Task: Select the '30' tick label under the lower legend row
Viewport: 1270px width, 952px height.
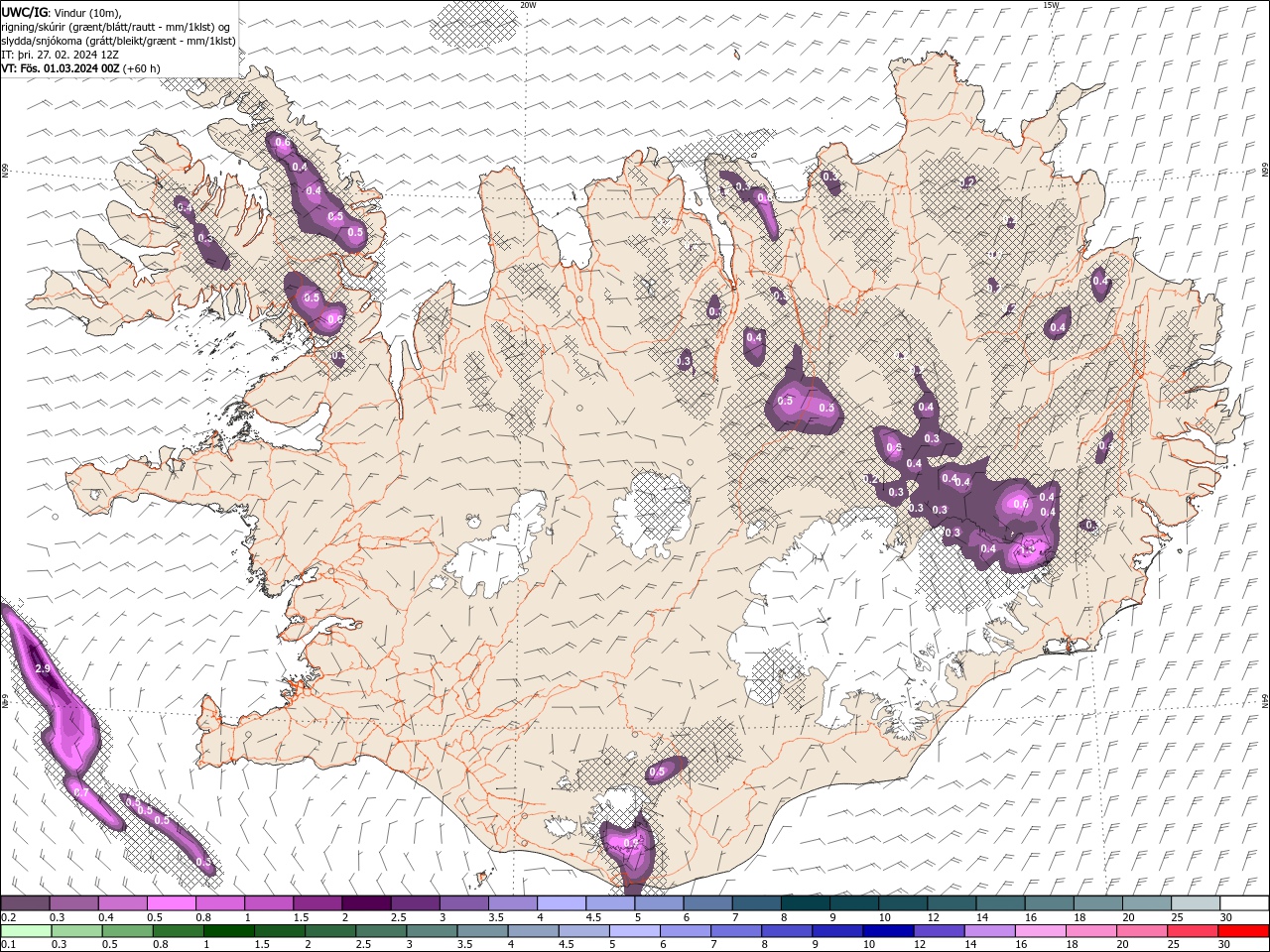Action: coord(1226,945)
